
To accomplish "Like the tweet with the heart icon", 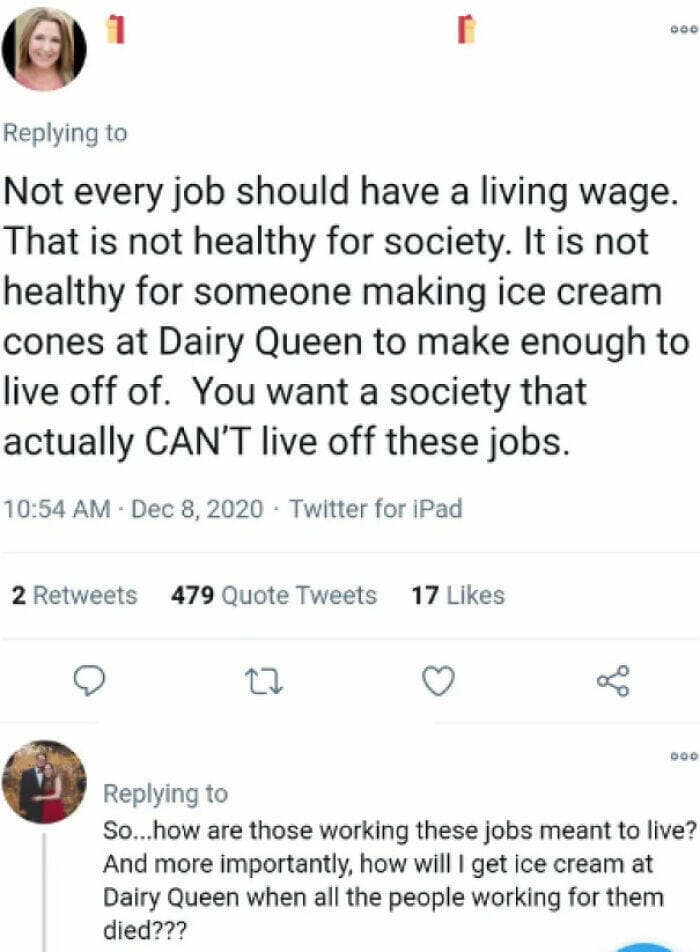I will coord(437,681).
